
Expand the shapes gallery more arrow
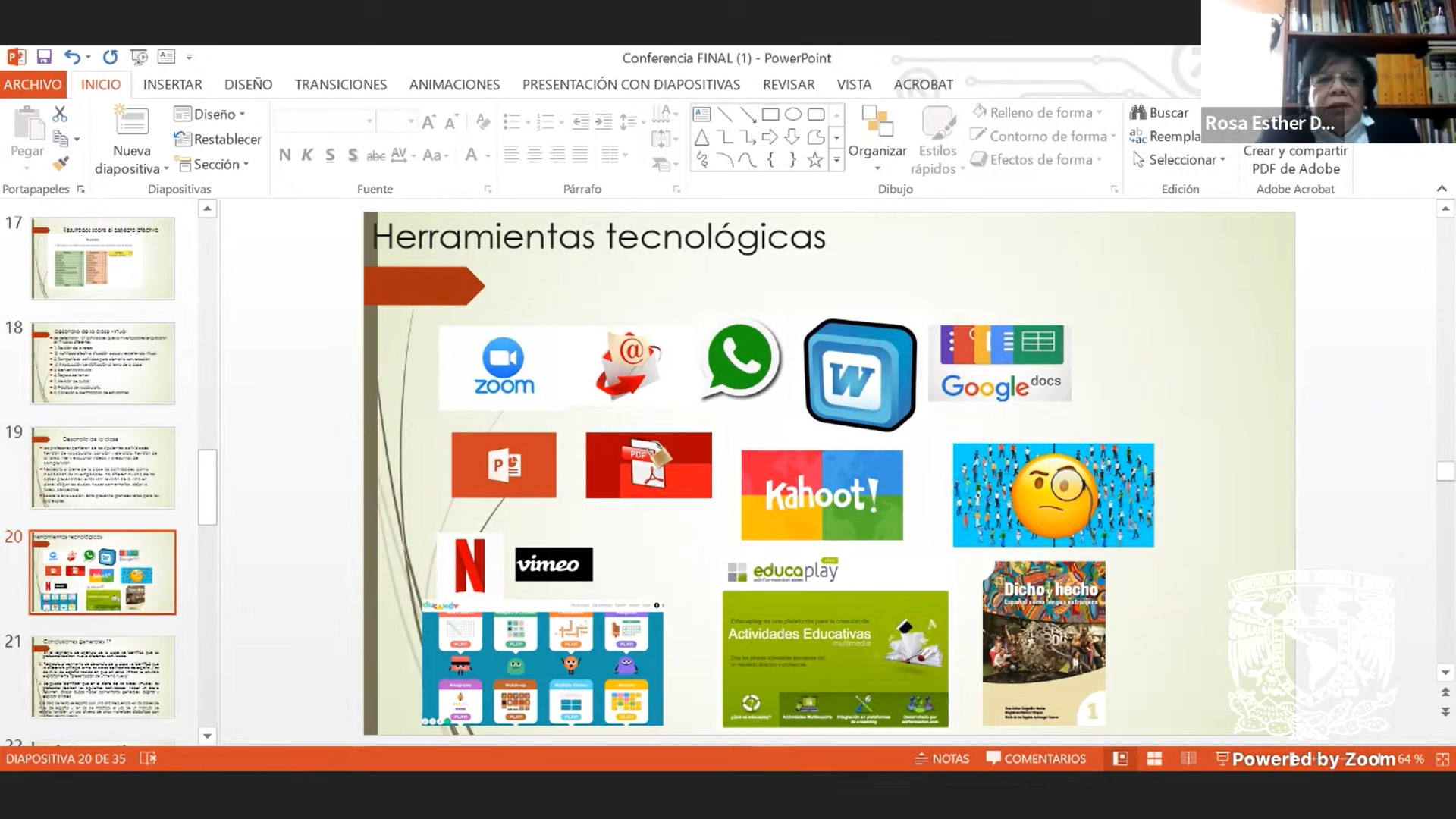836,160
